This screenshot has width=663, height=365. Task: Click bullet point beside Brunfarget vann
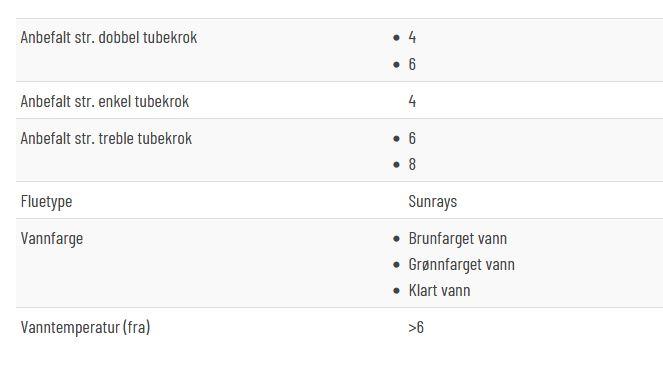click(x=396, y=239)
